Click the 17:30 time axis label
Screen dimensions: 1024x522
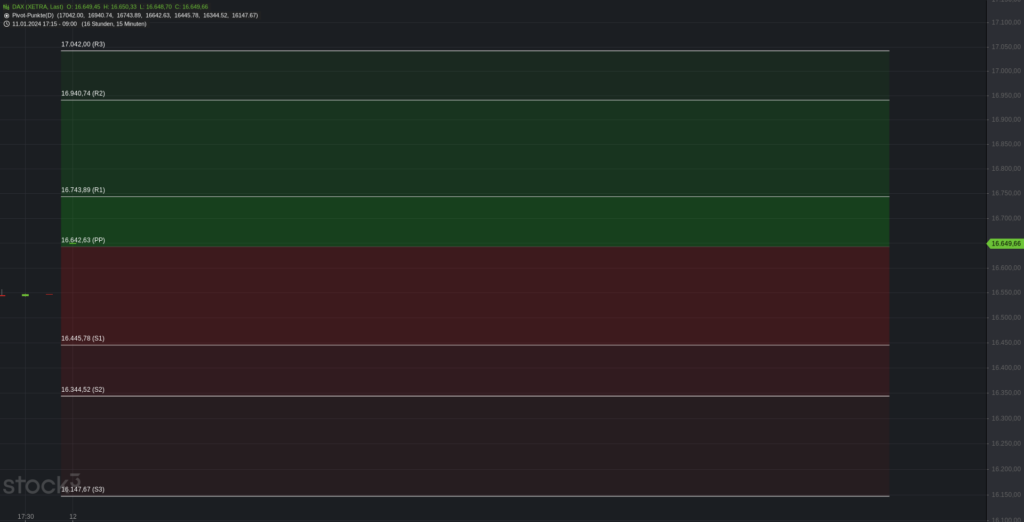coord(25,517)
